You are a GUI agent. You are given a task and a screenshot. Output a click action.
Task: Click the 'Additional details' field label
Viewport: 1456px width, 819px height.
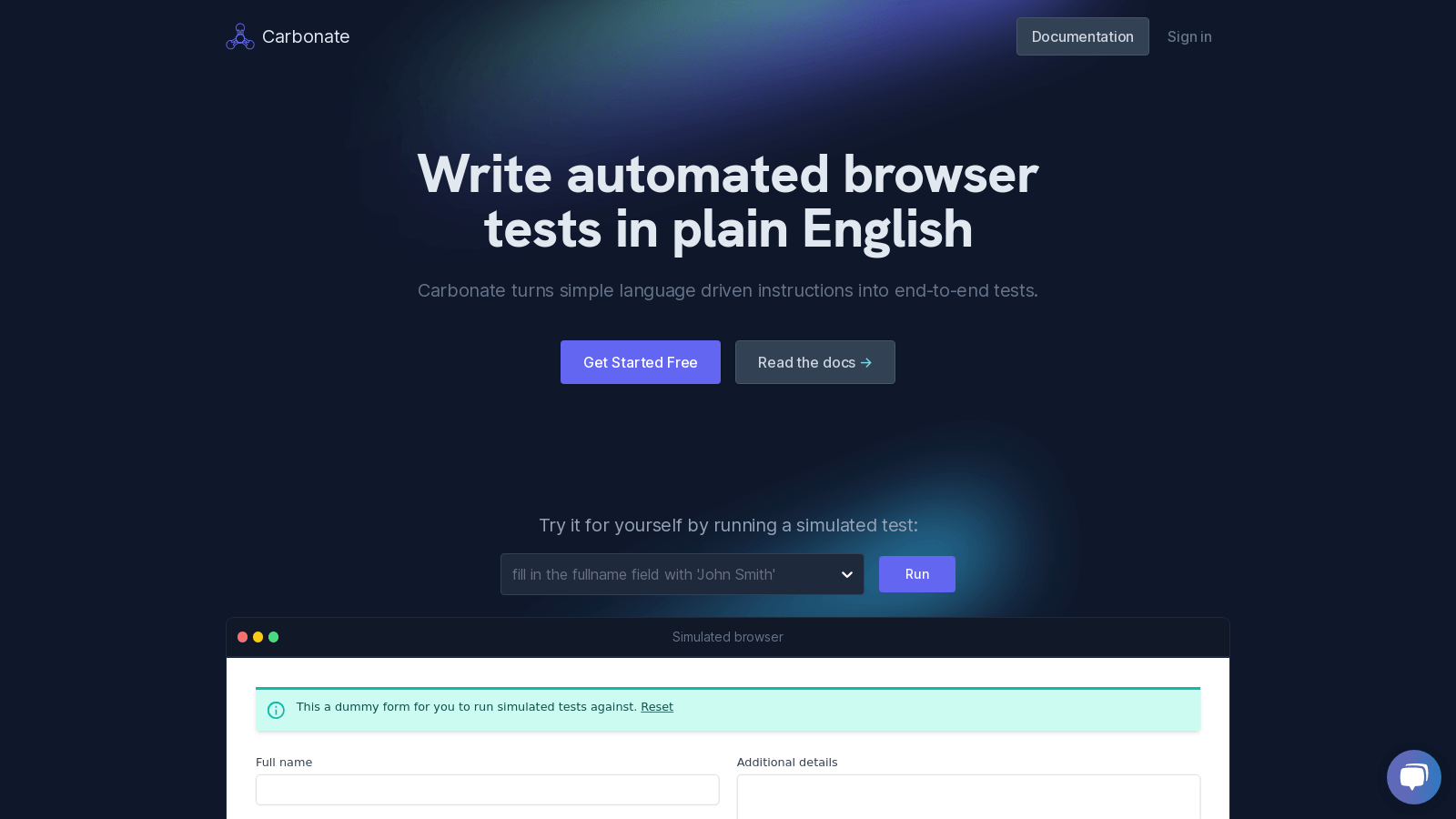click(x=787, y=763)
